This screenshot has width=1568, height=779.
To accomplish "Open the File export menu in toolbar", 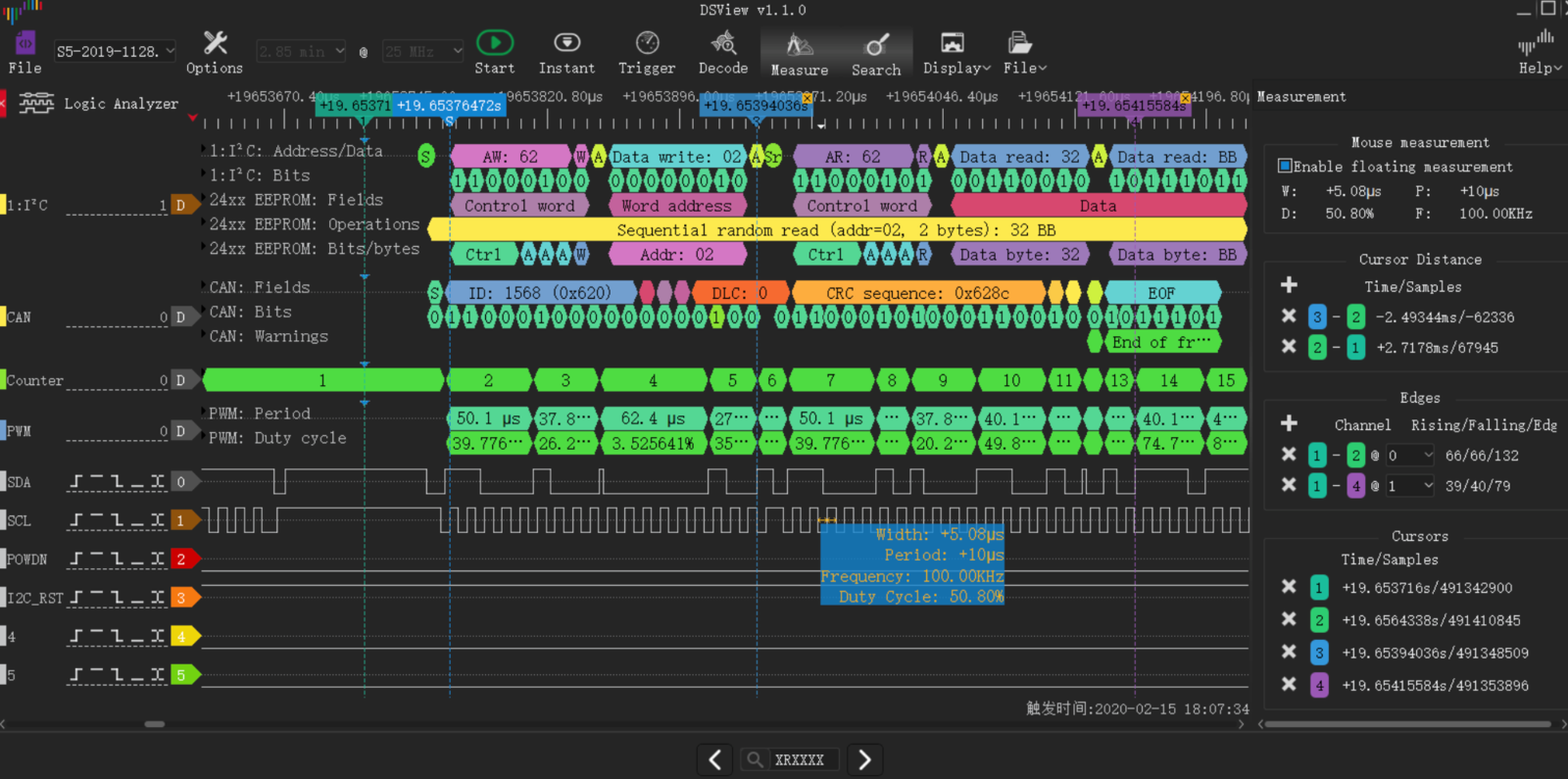I will (x=1025, y=52).
